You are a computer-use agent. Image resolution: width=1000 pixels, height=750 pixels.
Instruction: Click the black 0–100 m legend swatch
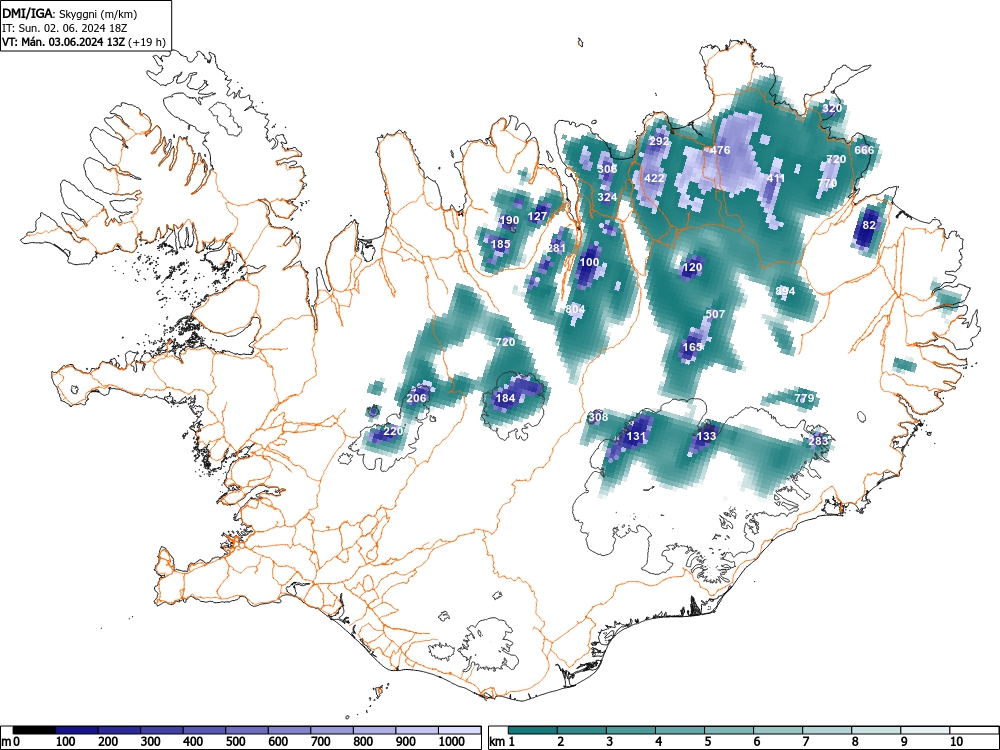(x=34, y=730)
